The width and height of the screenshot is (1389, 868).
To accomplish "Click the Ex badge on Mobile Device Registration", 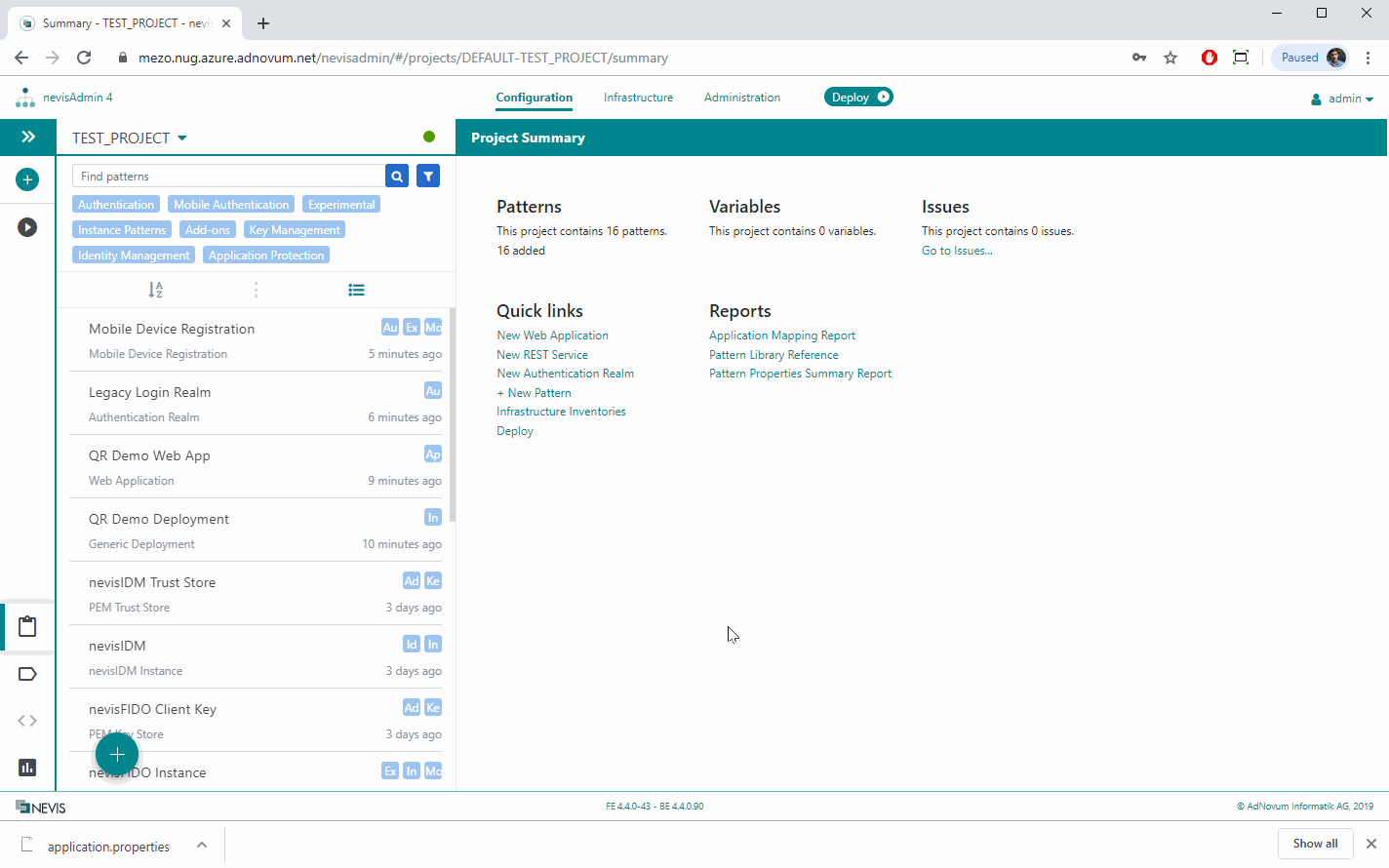I will tap(412, 328).
